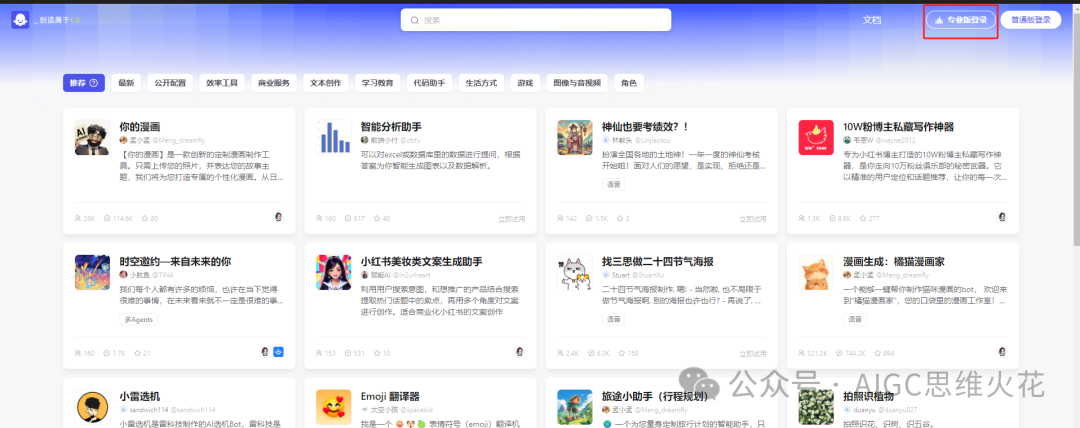
Task: Click 立即试用 on 智能分析助手 card
Action: click(512, 218)
